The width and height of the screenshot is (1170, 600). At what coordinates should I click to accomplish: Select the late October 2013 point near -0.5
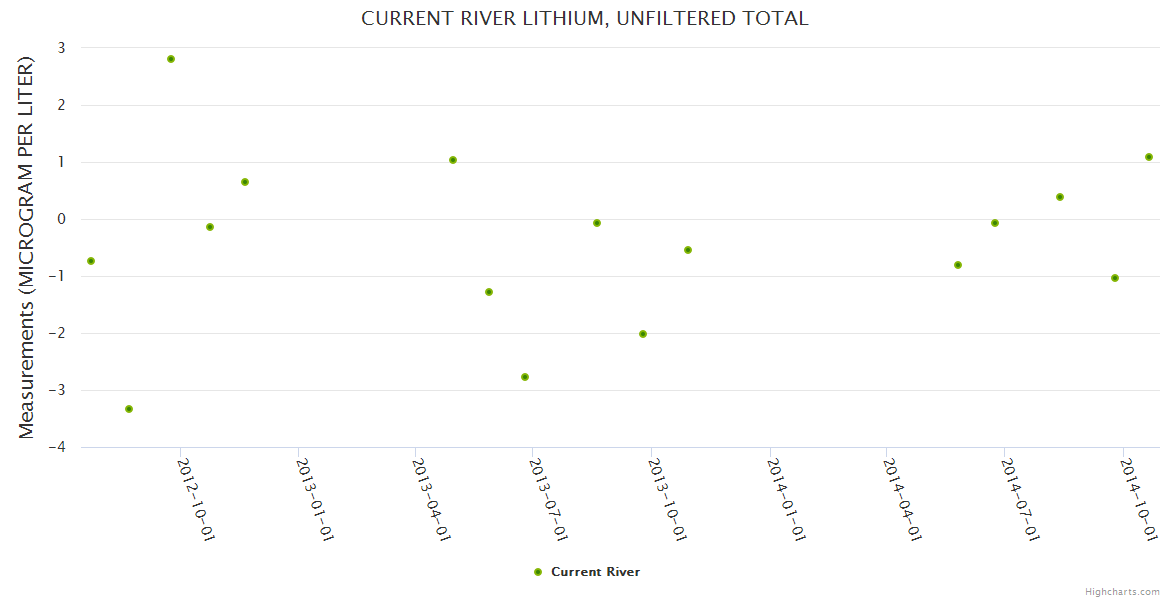click(688, 250)
